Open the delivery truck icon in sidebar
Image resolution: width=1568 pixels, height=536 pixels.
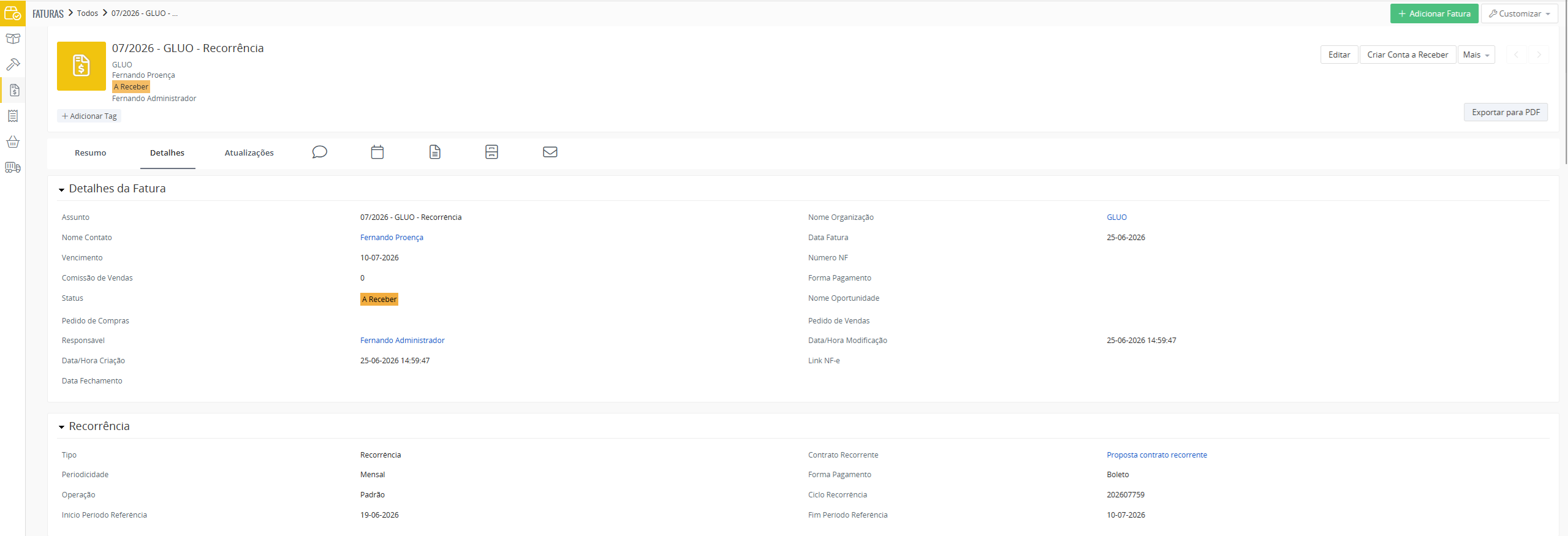click(13, 167)
